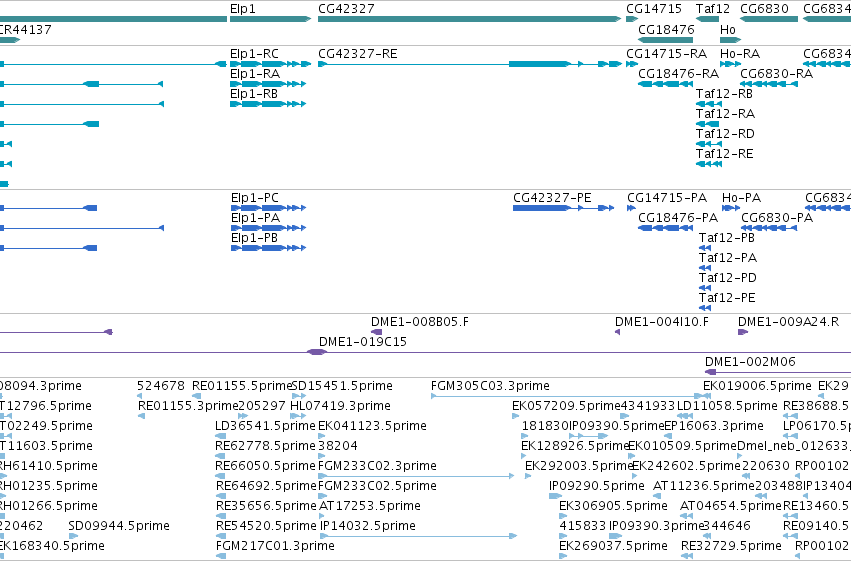Select the Taf12-RA transcript label
Image resolution: width=851 pixels, height=561 pixels.
[726, 114]
